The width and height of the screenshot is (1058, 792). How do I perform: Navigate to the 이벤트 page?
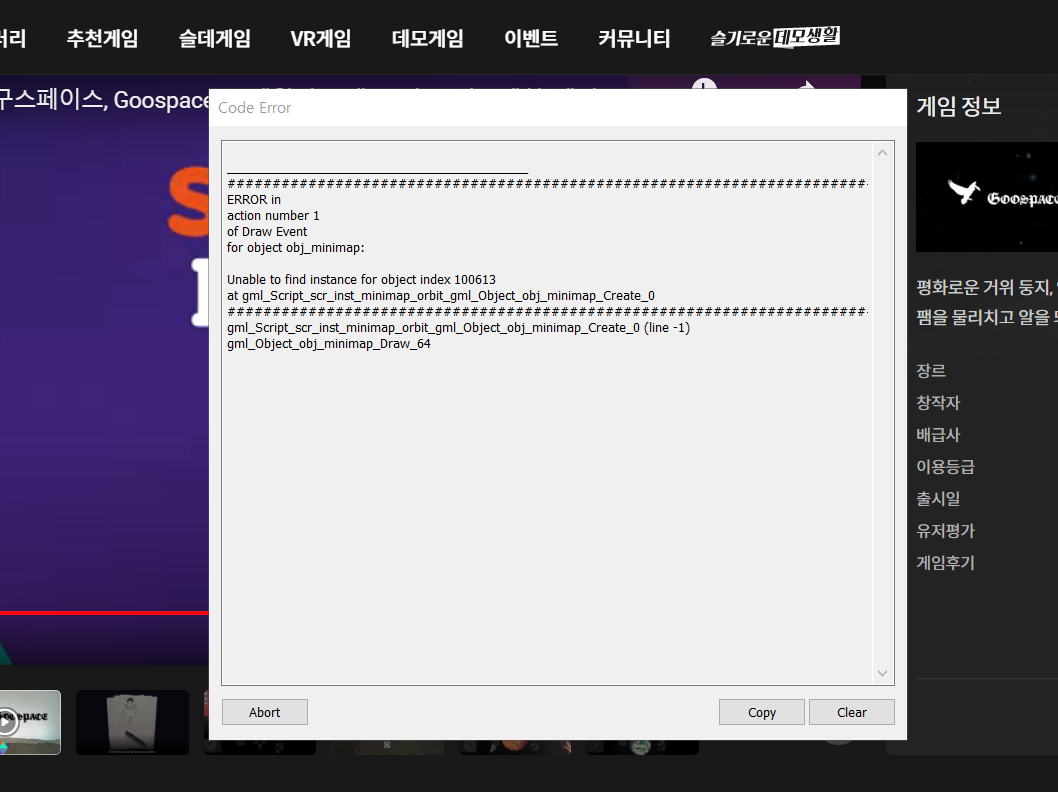[x=531, y=39]
